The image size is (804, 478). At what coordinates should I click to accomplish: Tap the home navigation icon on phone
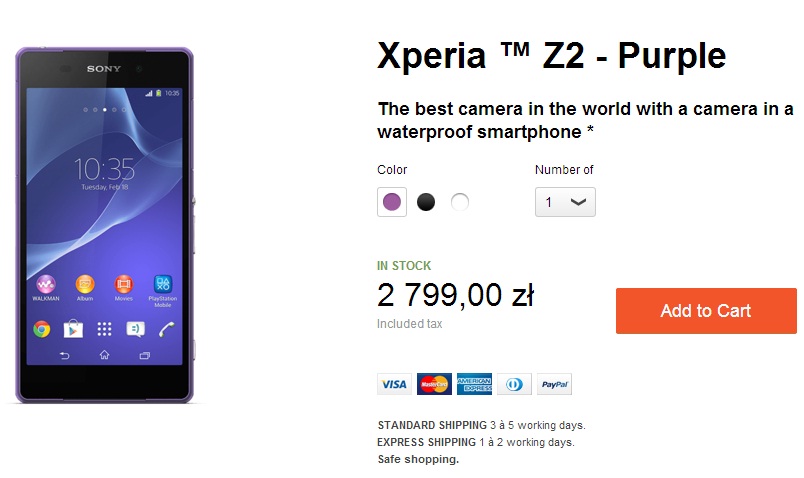(105, 355)
